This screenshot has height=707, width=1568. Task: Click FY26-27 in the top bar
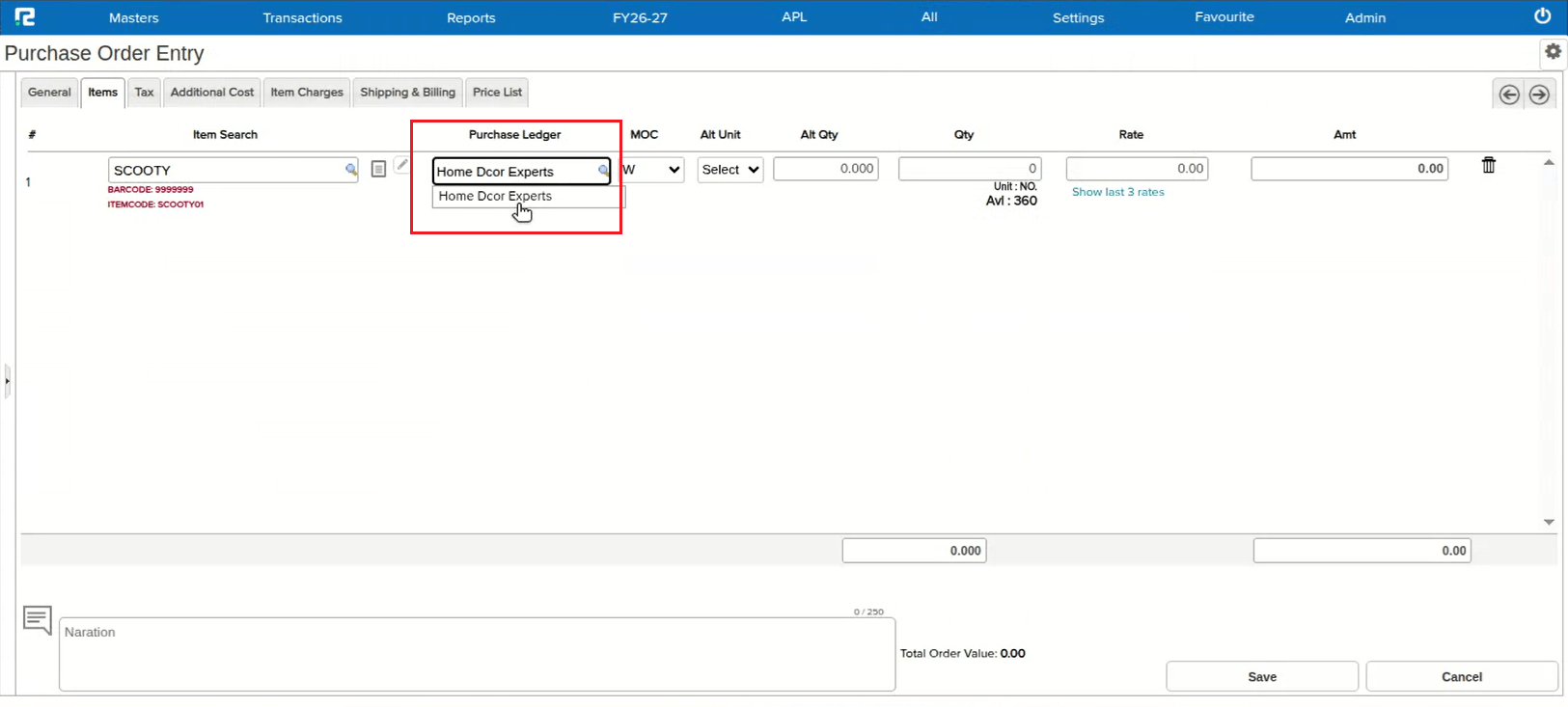(x=640, y=17)
